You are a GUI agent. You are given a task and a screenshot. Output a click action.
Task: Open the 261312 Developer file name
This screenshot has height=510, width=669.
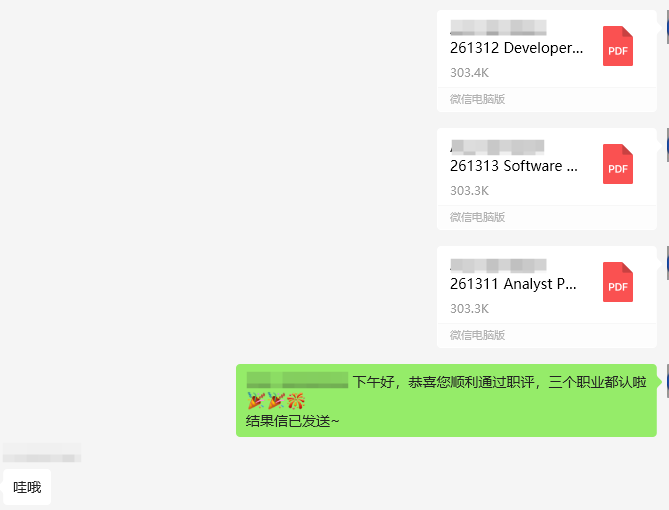(x=516, y=48)
